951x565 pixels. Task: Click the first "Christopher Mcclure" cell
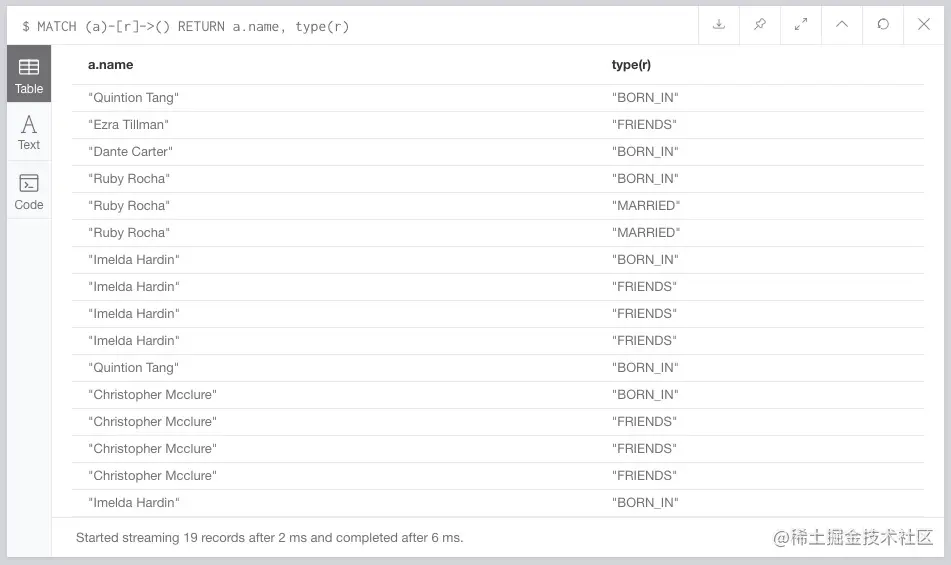152,395
